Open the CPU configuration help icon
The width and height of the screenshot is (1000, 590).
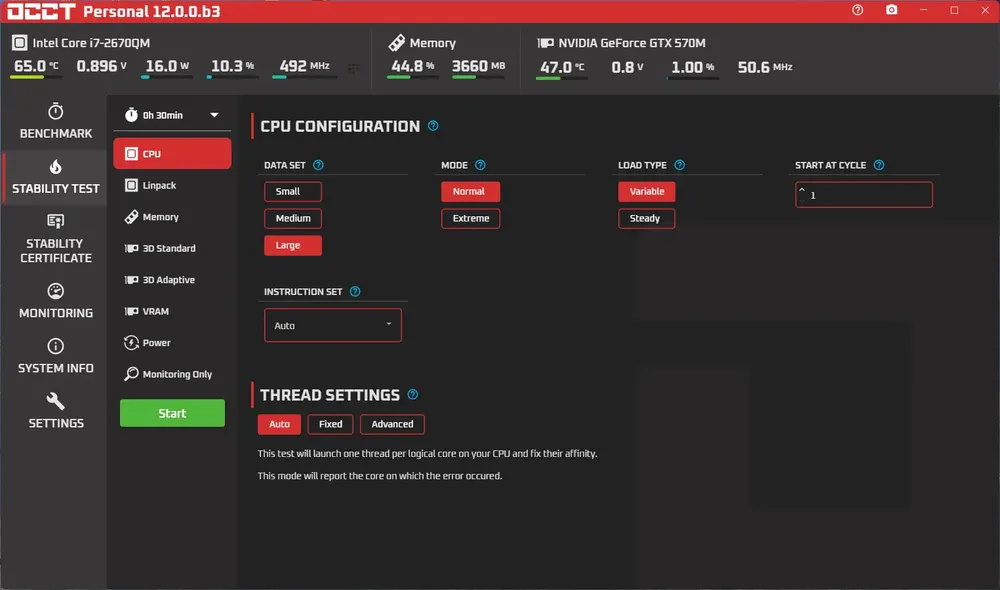click(433, 126)
